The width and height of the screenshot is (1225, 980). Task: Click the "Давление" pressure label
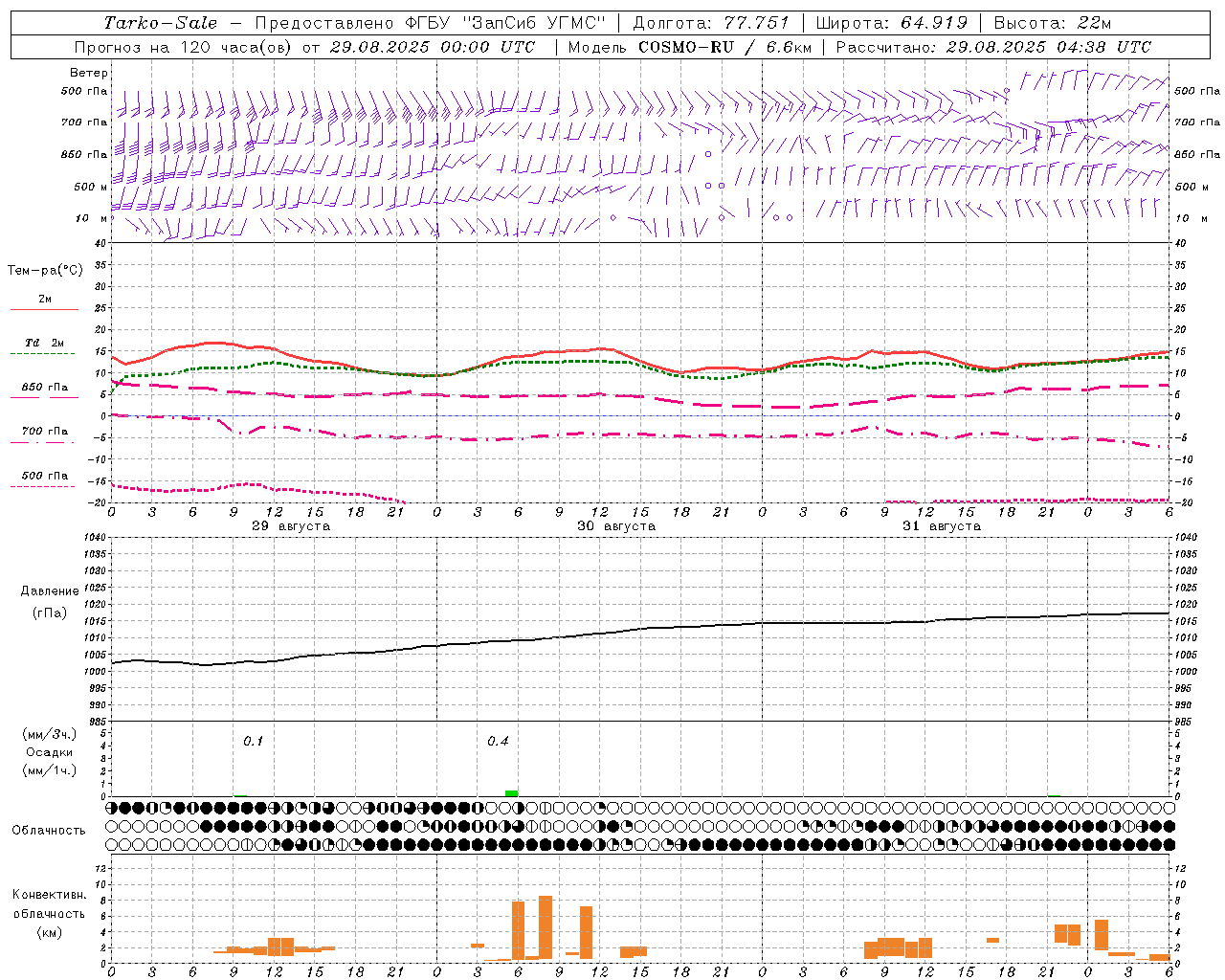click(50, 591)
